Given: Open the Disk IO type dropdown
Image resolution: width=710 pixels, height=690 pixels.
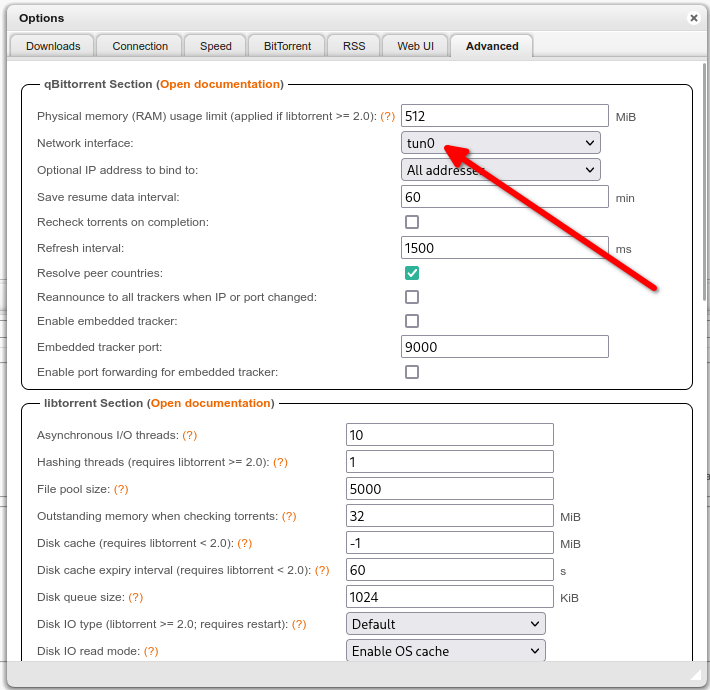Looking at the screenshot, I should [x=446, y=624].
